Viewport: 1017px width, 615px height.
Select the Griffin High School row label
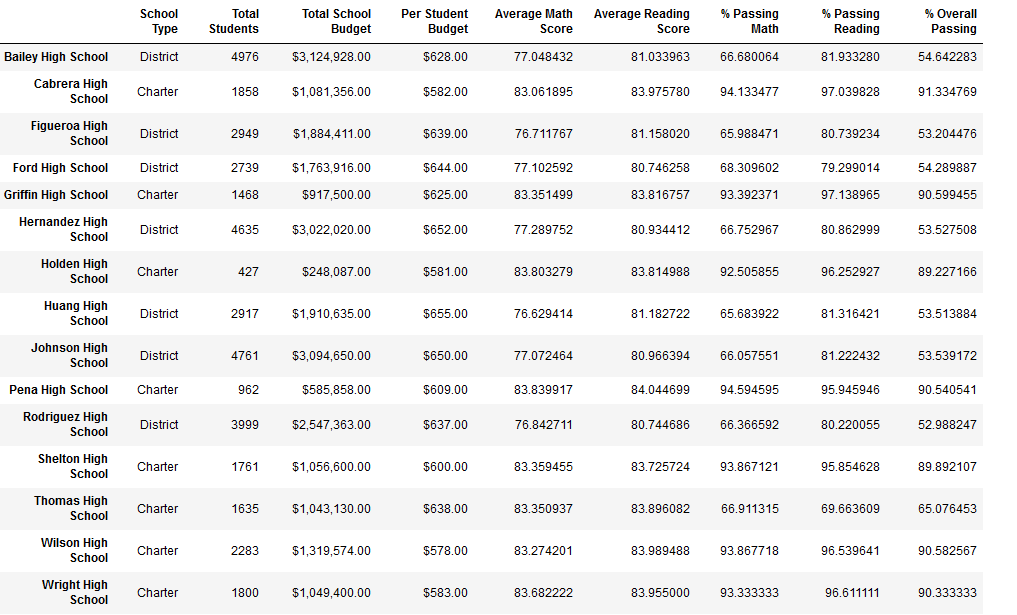[56, 195]
